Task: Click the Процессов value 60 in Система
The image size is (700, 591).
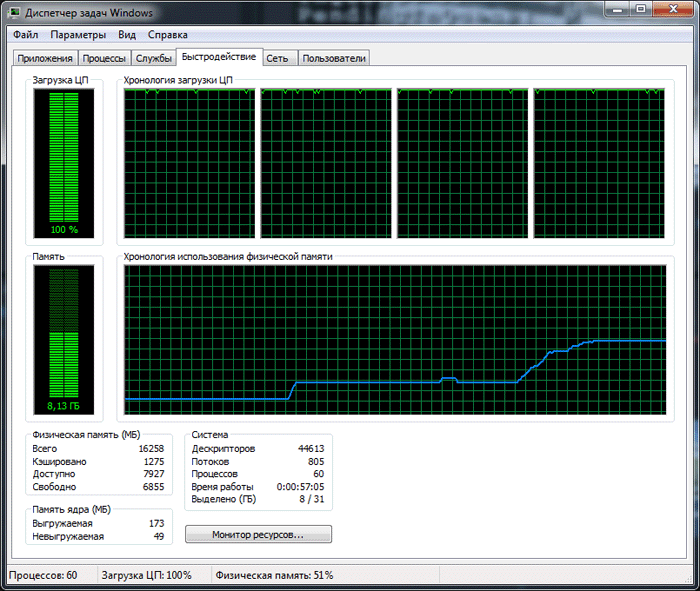Action: 319,474
